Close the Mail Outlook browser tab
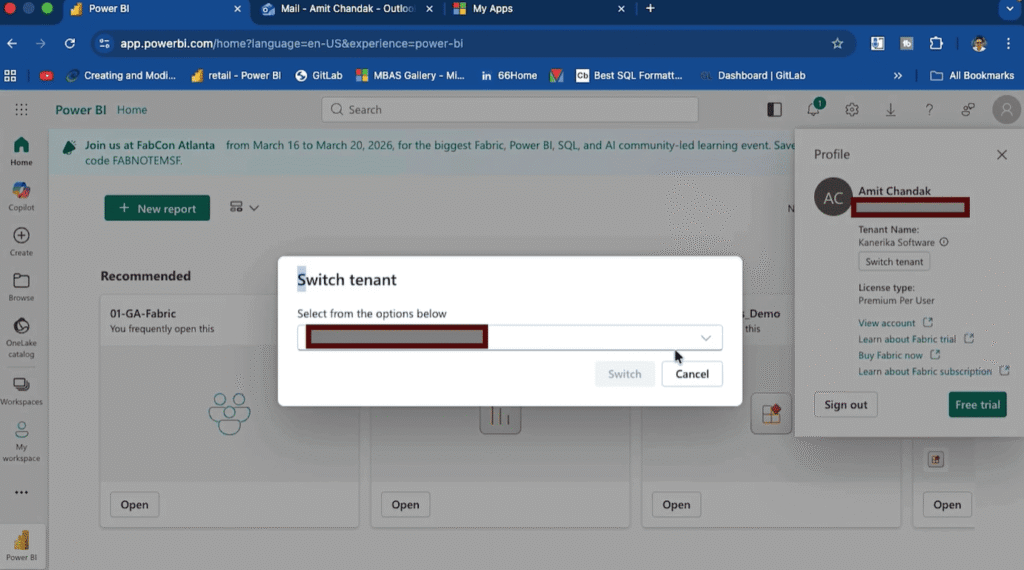Image resolution: width=1024 pixels, height=570 pixels. coord(429,9)
